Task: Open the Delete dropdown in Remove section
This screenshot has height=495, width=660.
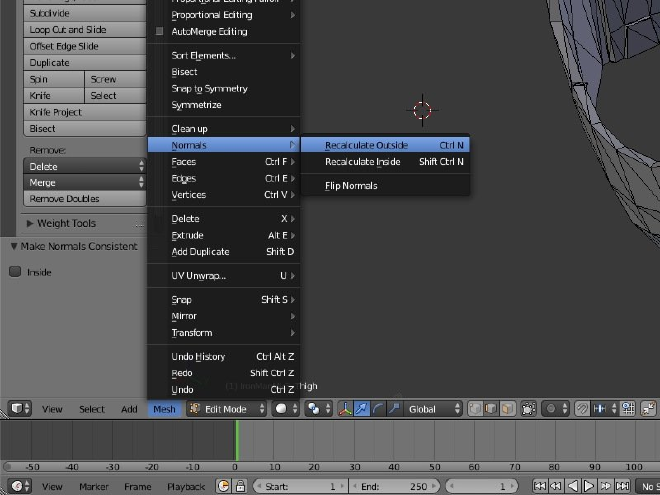Action: 85,166
